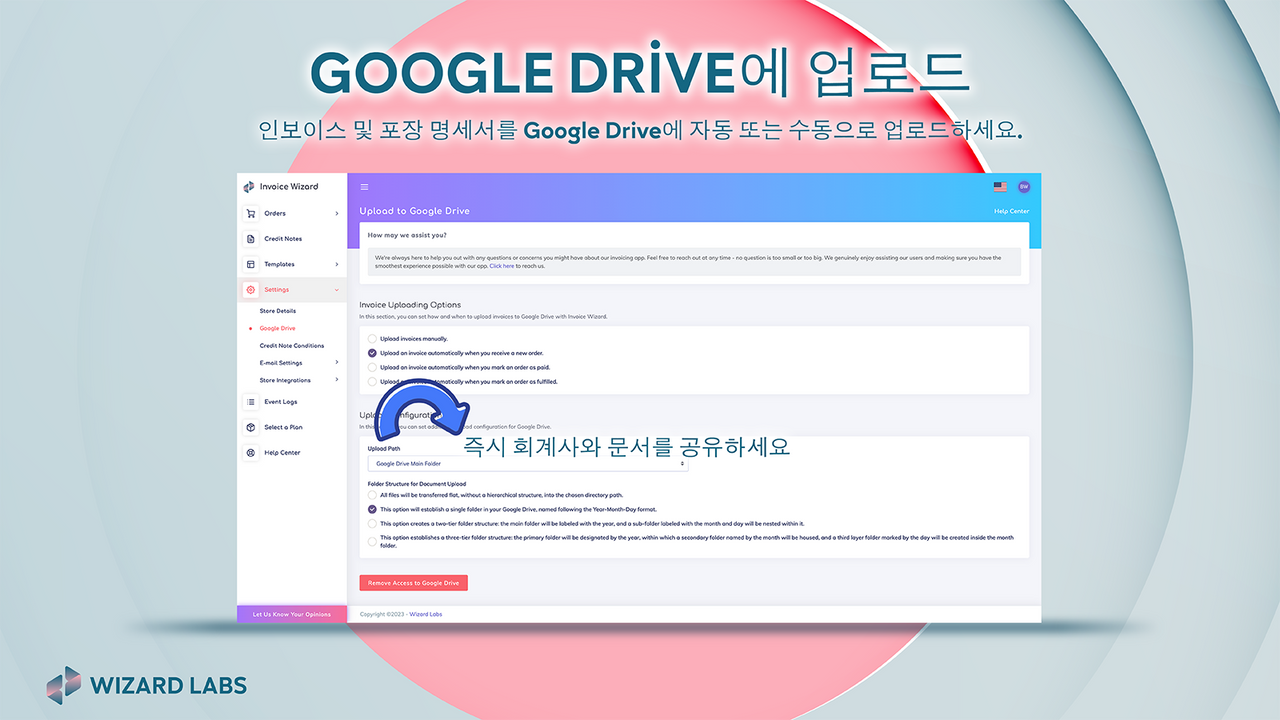The height and width of the screenshot is (720, 1280).
Task: Select flat file transfer structure option
Action: click(372, 495)
